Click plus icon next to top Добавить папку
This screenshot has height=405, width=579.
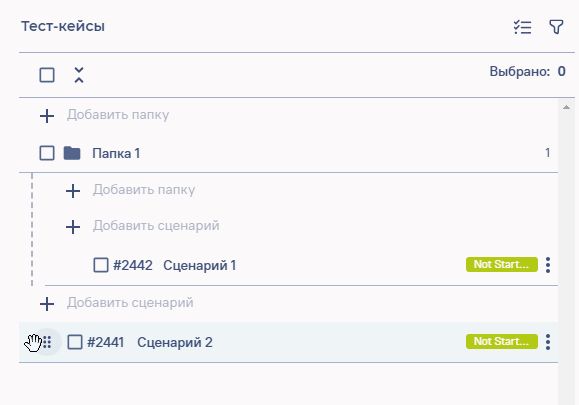click(x=47, y=116)
